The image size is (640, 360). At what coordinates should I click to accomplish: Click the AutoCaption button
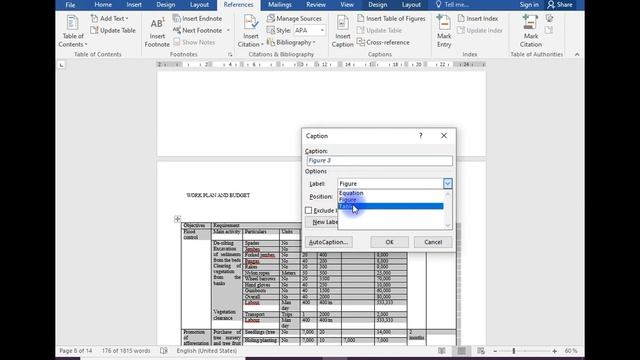click(329, 242)
